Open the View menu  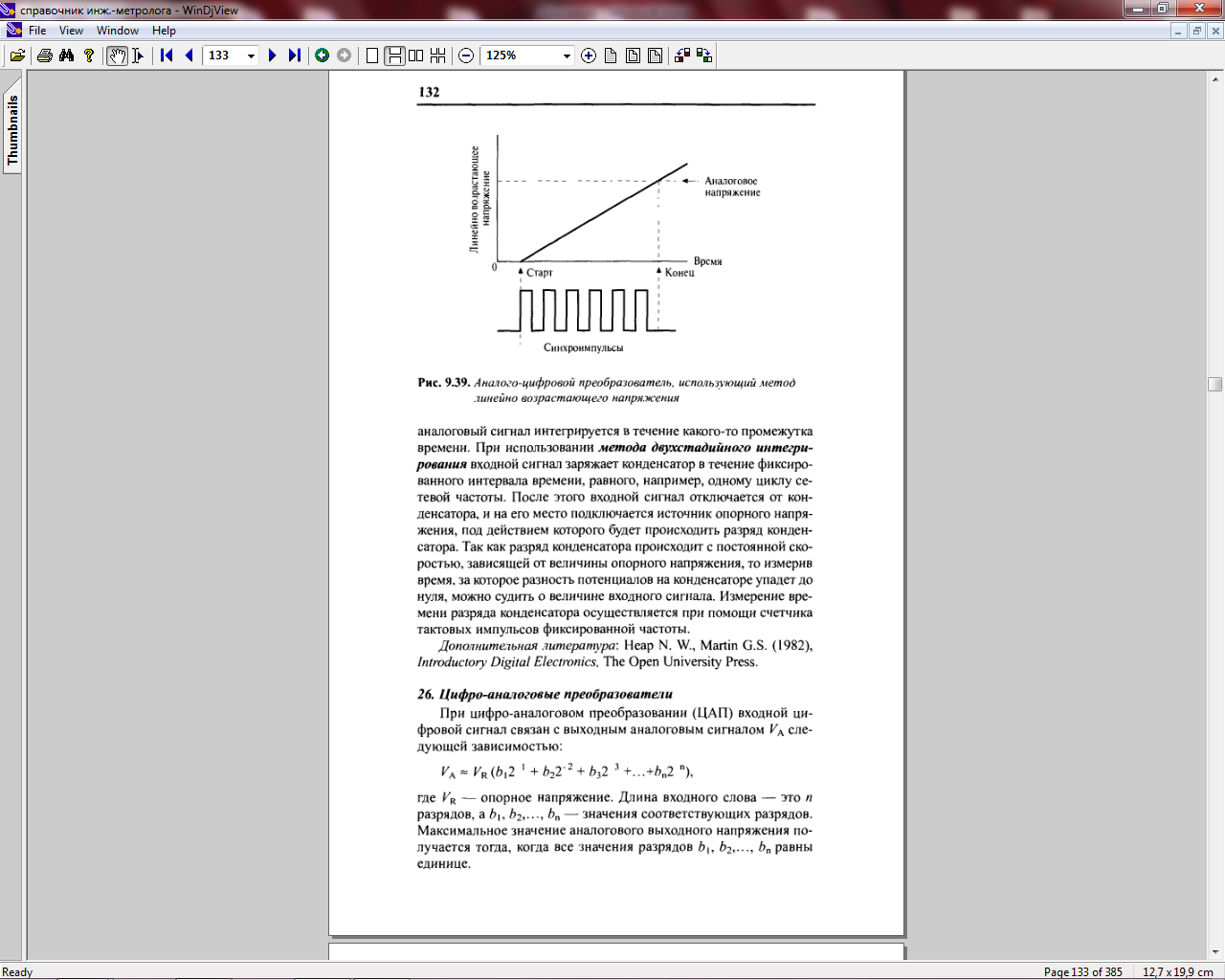71,31
